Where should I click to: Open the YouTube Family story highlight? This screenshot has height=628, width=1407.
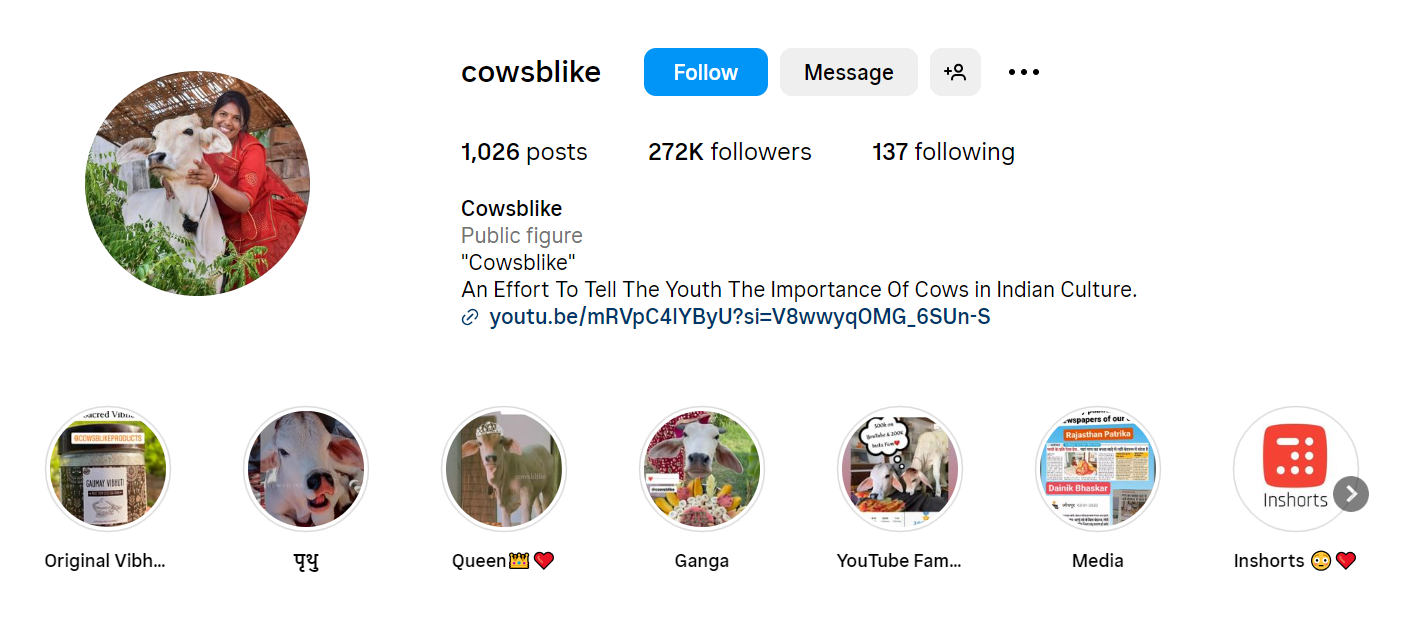(x=900, y=469)
